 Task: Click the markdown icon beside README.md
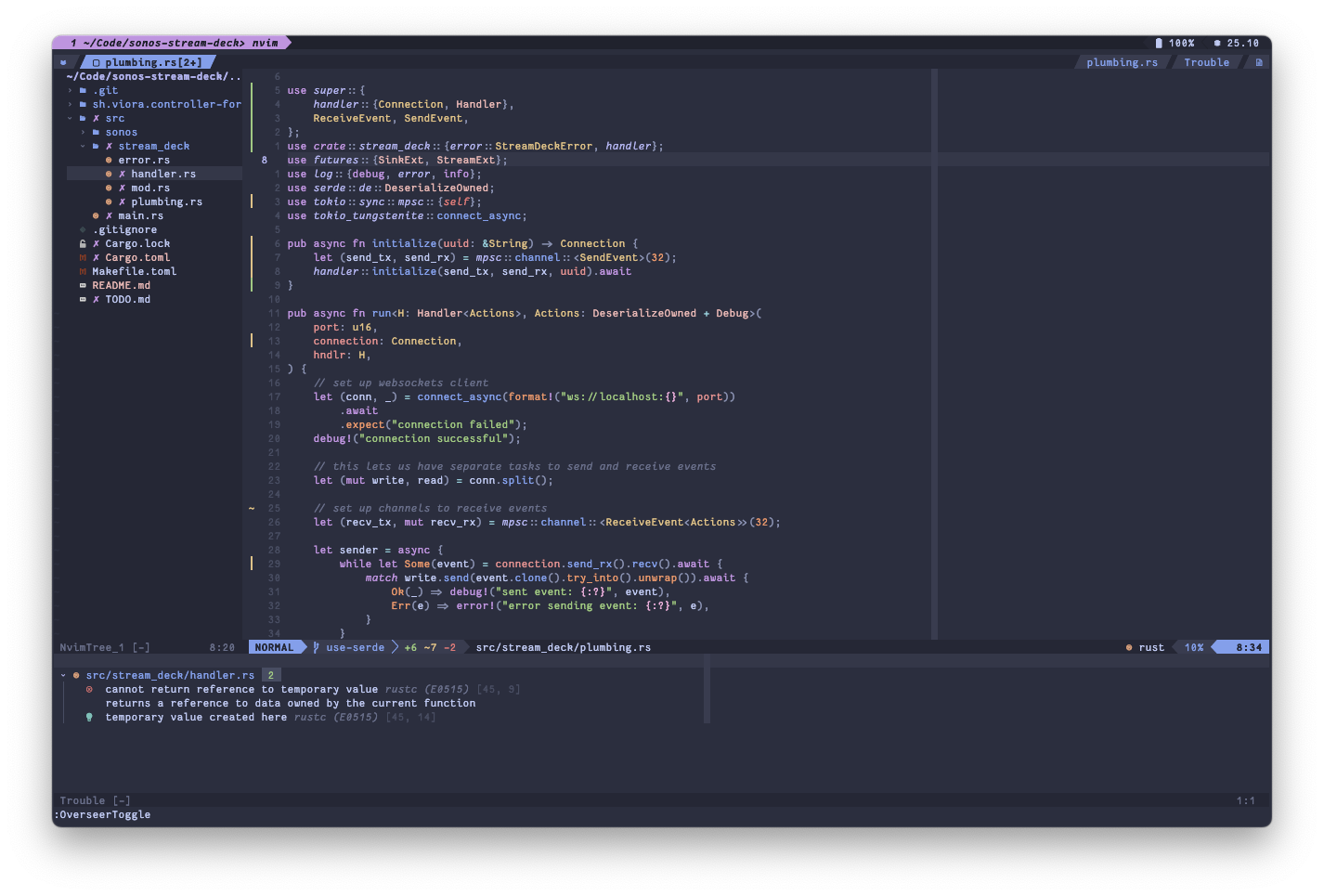coord(83,286)
